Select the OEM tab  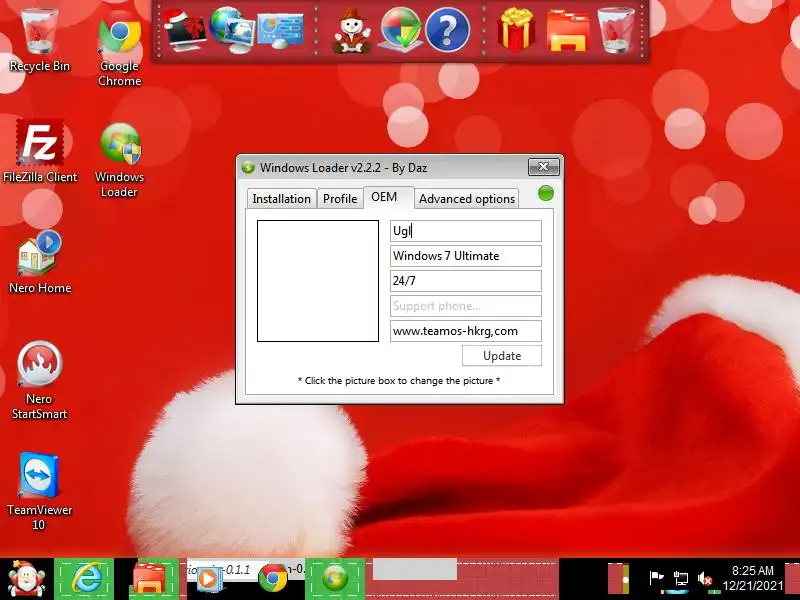[x=388, y=197]
